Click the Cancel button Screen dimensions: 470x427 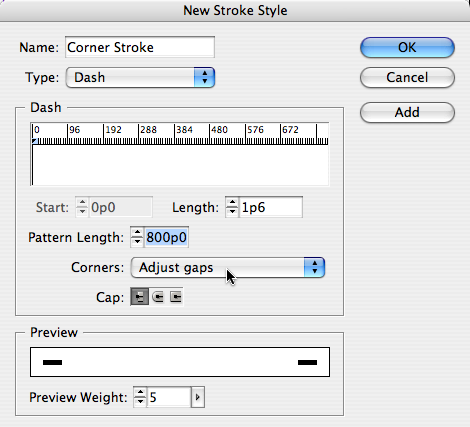coord(407,77)
